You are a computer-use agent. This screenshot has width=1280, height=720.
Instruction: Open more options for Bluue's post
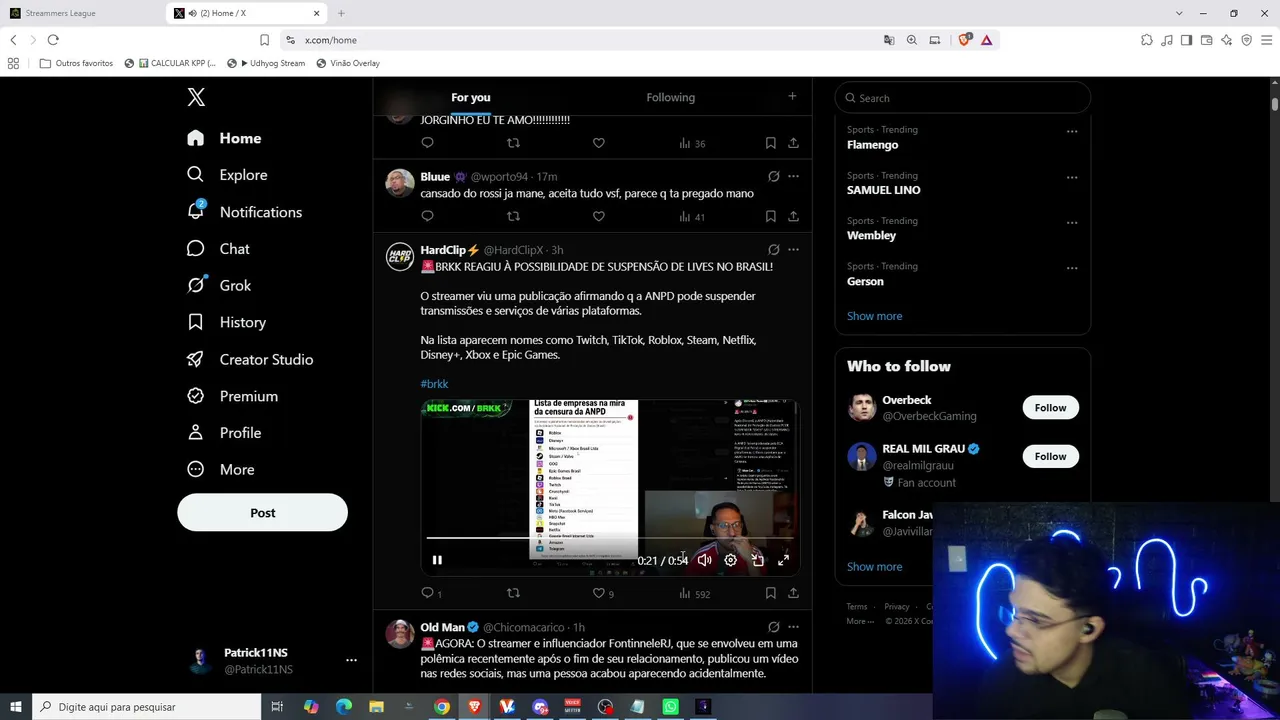pos(793,177)
